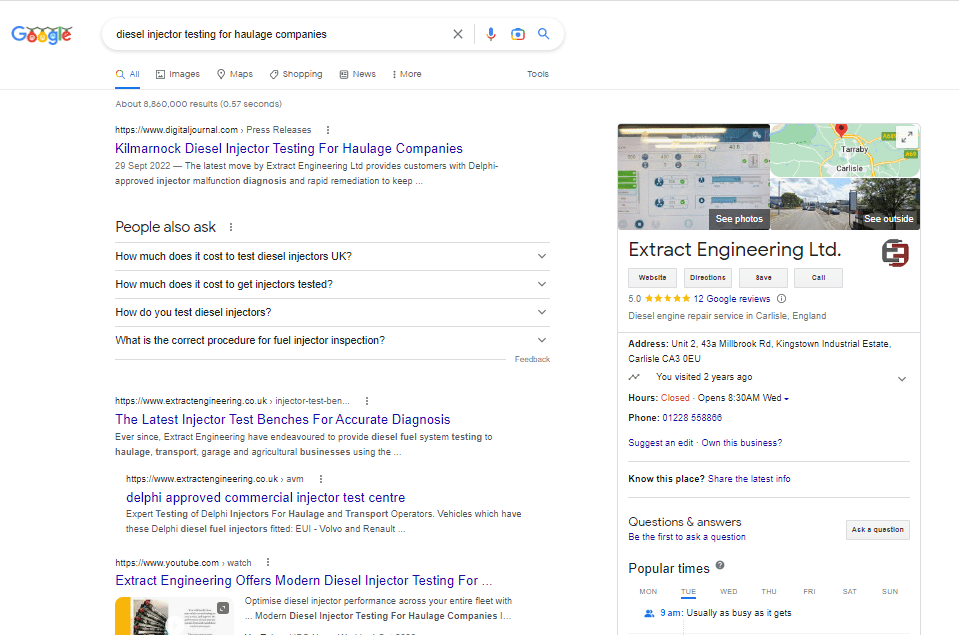959x635 pixels.
Task: Click the reviews info icon
Action: point(781,299)
